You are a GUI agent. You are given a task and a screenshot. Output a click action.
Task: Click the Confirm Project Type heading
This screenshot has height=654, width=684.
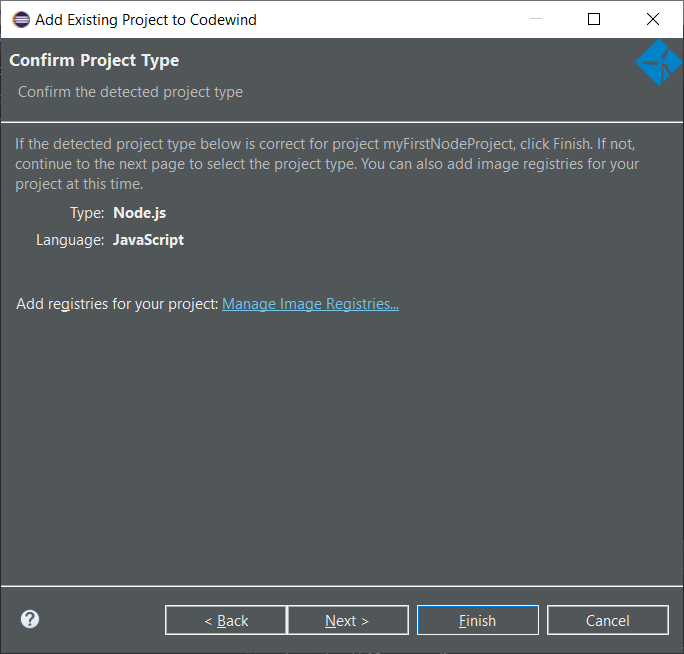tap(94, 60)
